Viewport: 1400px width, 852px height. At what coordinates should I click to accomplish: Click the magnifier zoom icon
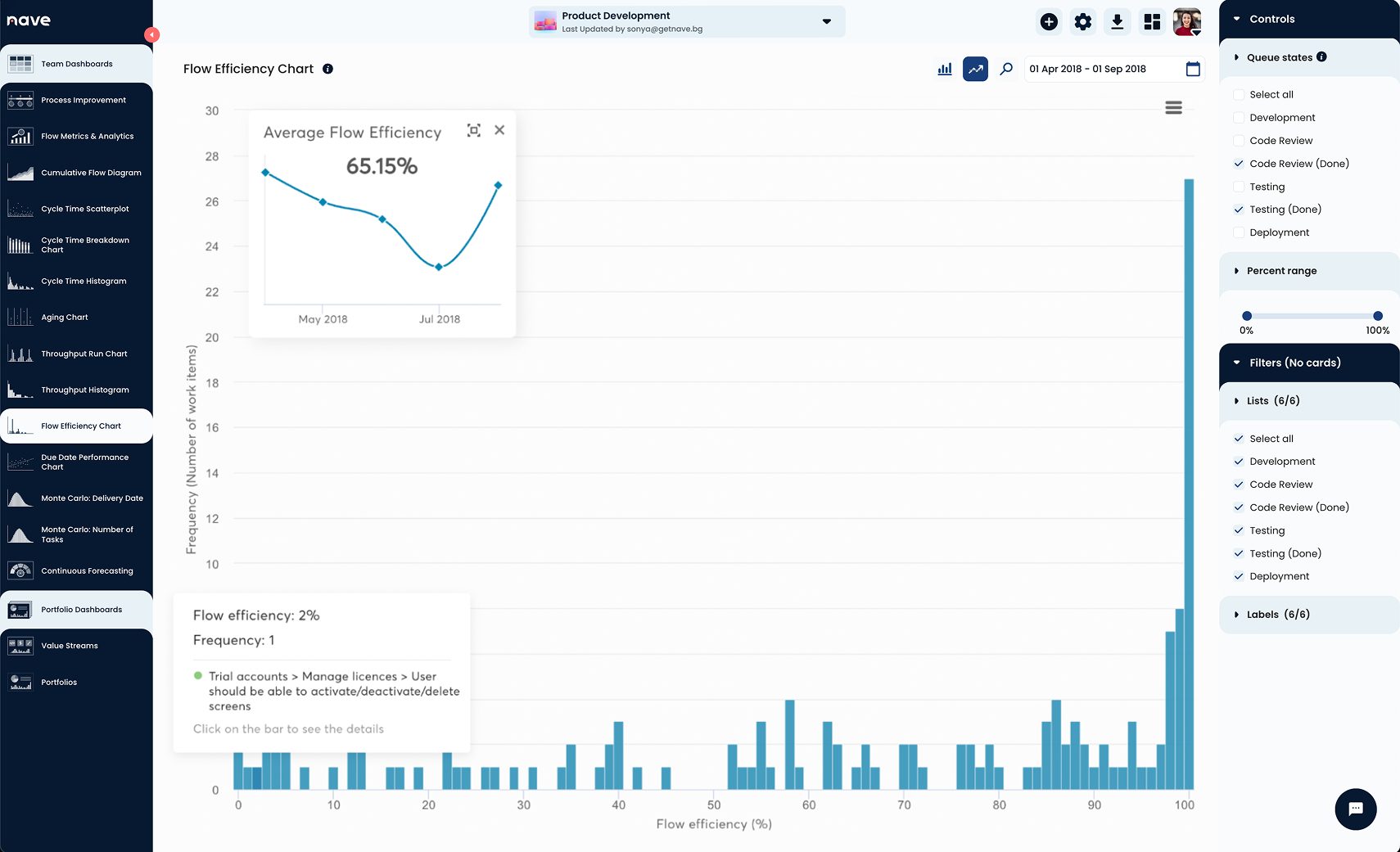(1006, 70)
